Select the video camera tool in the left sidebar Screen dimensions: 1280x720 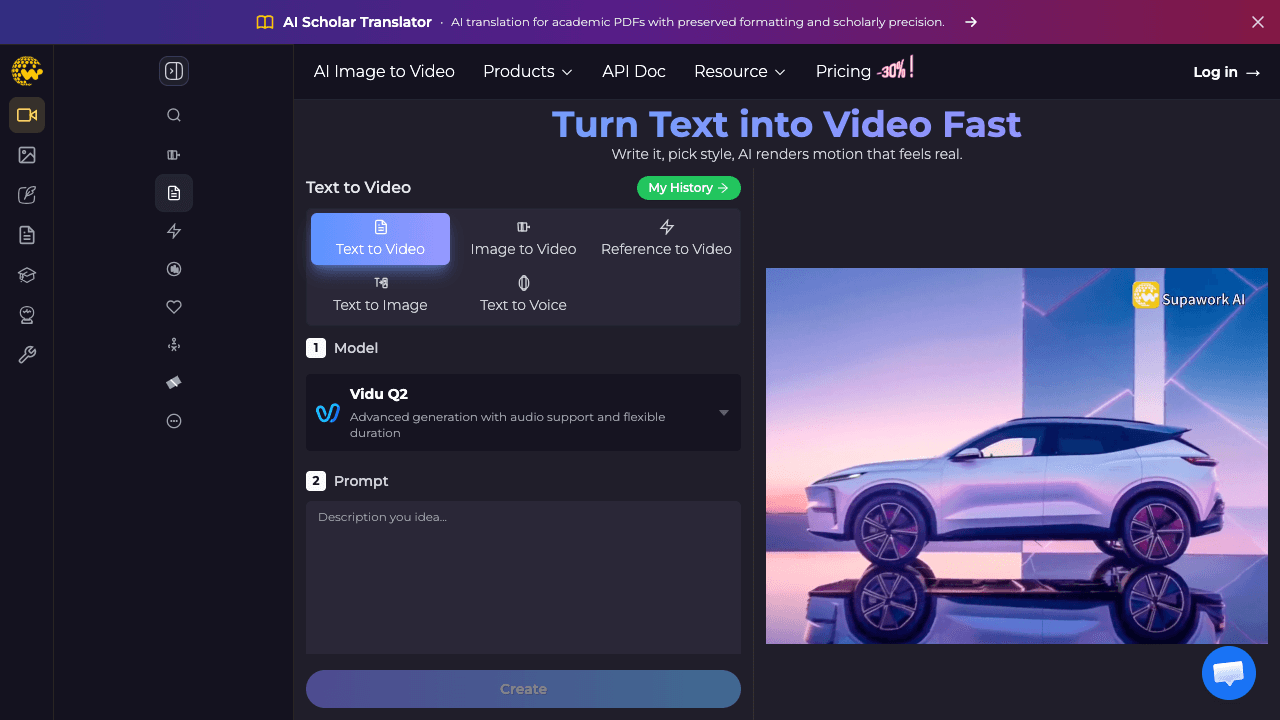pos(26,115)
